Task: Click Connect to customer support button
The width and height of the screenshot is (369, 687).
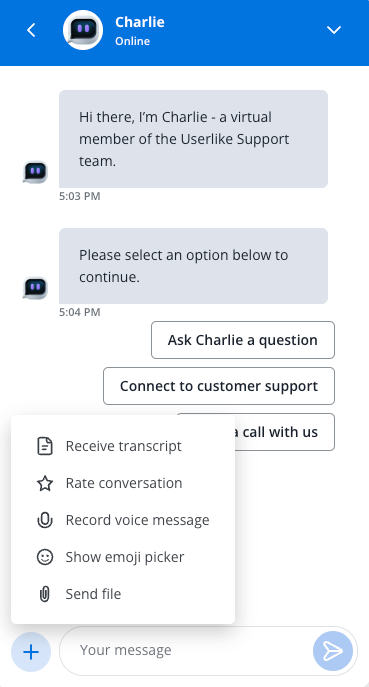Action: click(219, 386)
